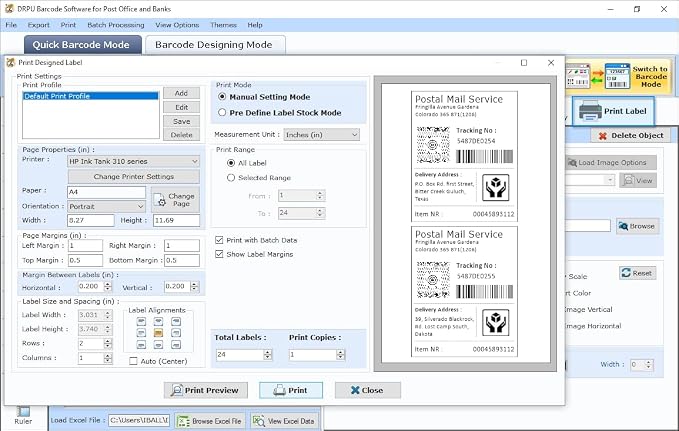Select top-left label alignment icon
The height and width of the screenshot is (431, 679).
[141, 321]
